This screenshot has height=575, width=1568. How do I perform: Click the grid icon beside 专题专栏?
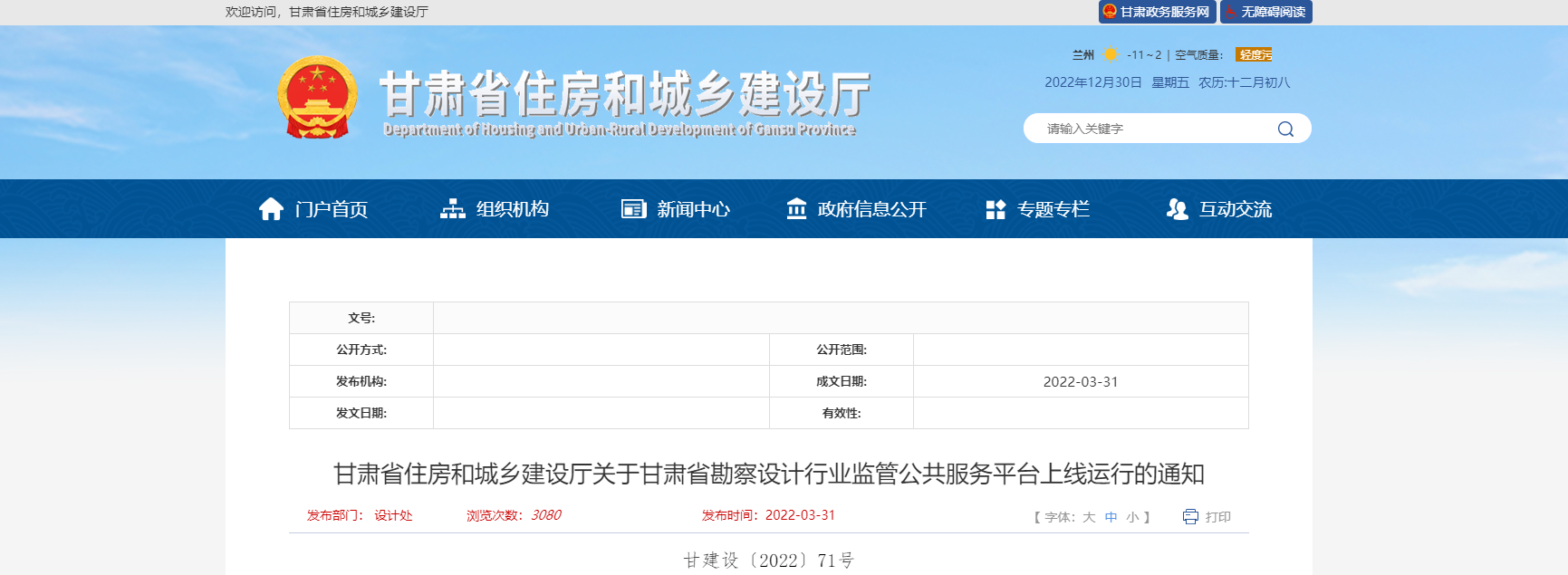996,209
